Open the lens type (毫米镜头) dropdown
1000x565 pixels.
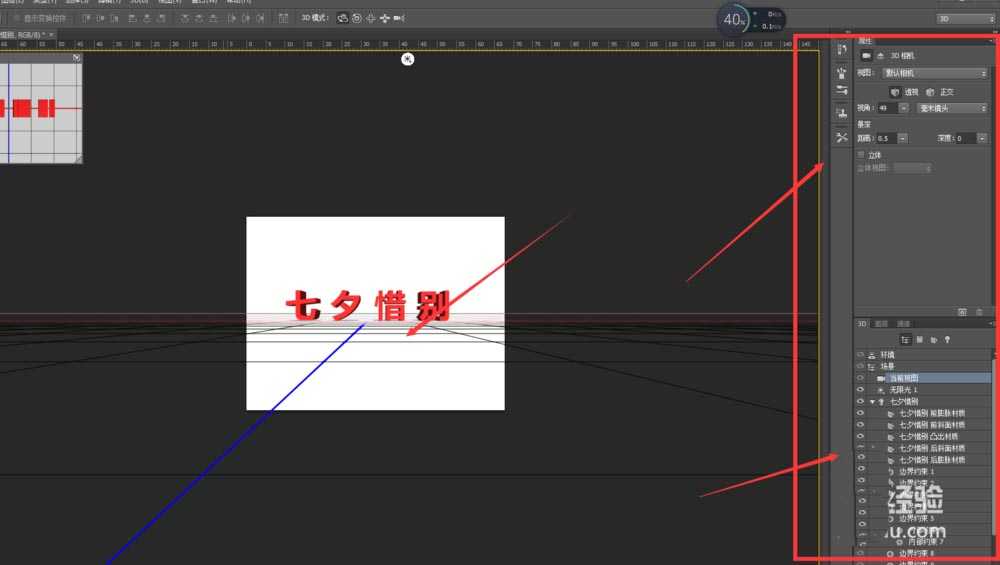click(x=952, y=108)
